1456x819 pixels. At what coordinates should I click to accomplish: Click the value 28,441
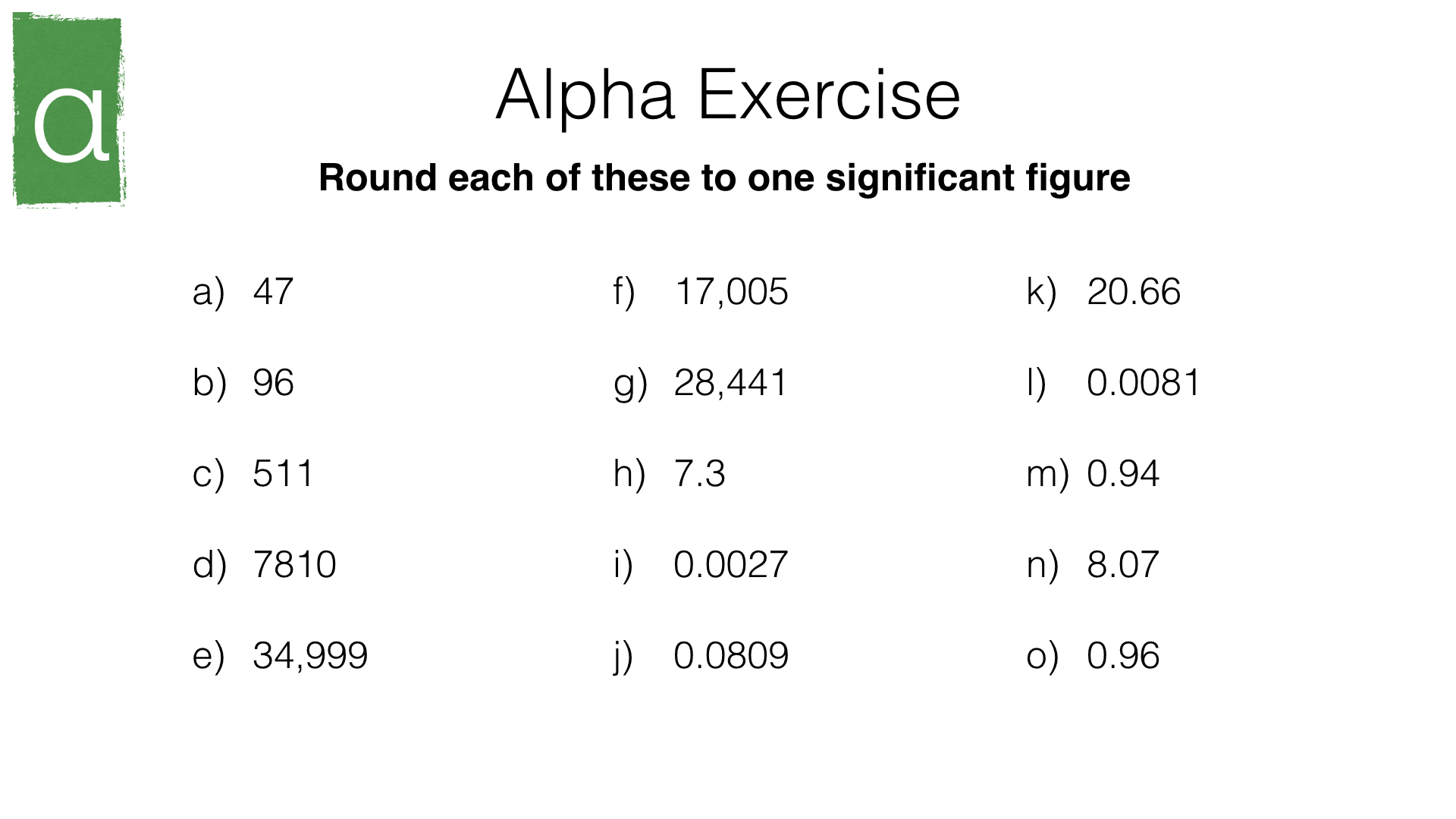731,383
